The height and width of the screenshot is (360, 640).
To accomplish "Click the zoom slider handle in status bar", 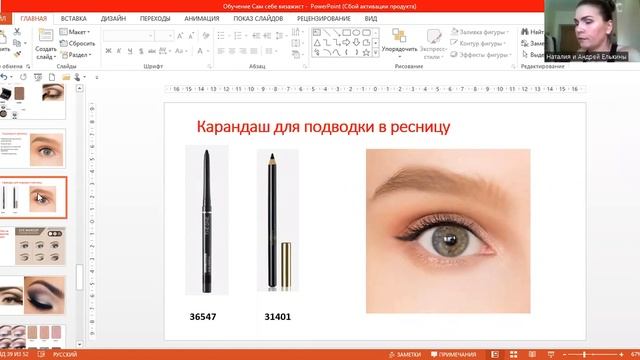I will pyautogui.click(x=584, y=355).
